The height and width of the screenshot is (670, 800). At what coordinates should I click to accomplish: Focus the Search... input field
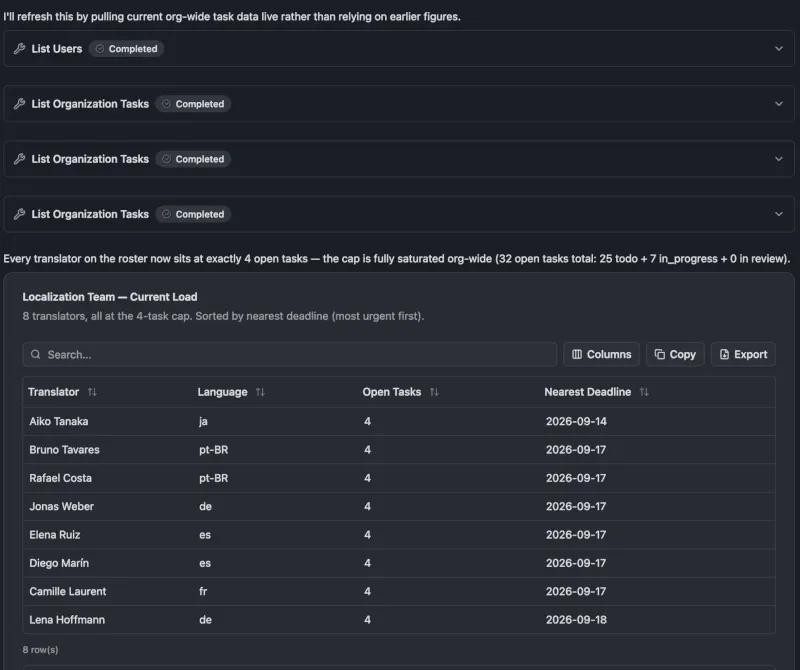coord(289,354)
